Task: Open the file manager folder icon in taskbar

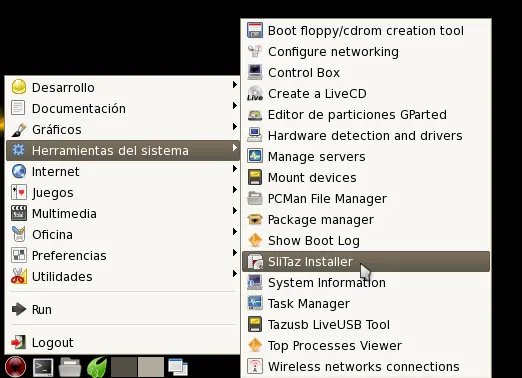Action: [x=70, y=367]
